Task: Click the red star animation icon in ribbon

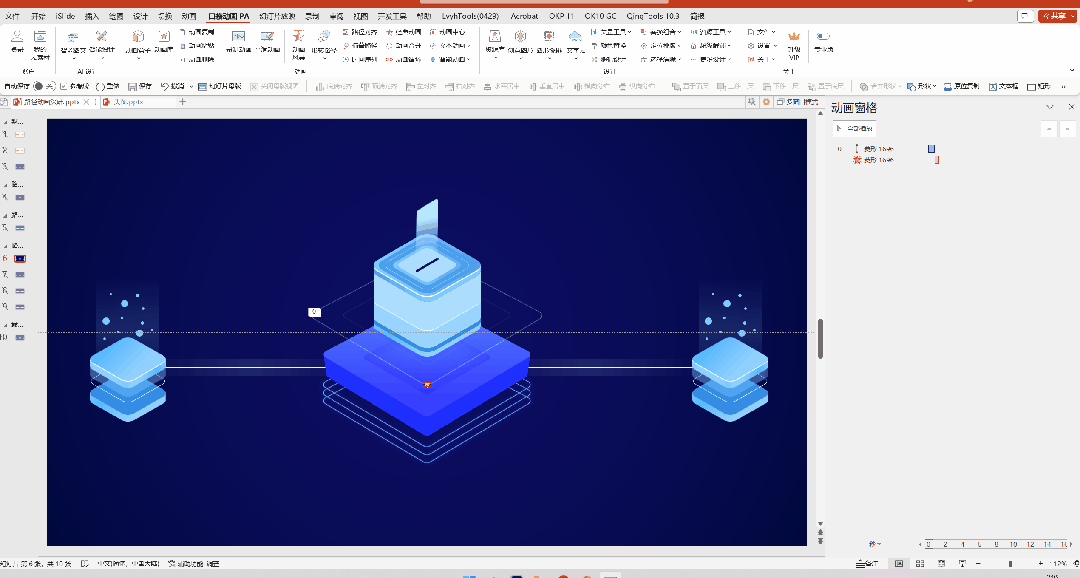Action: (x=298, y=36)
